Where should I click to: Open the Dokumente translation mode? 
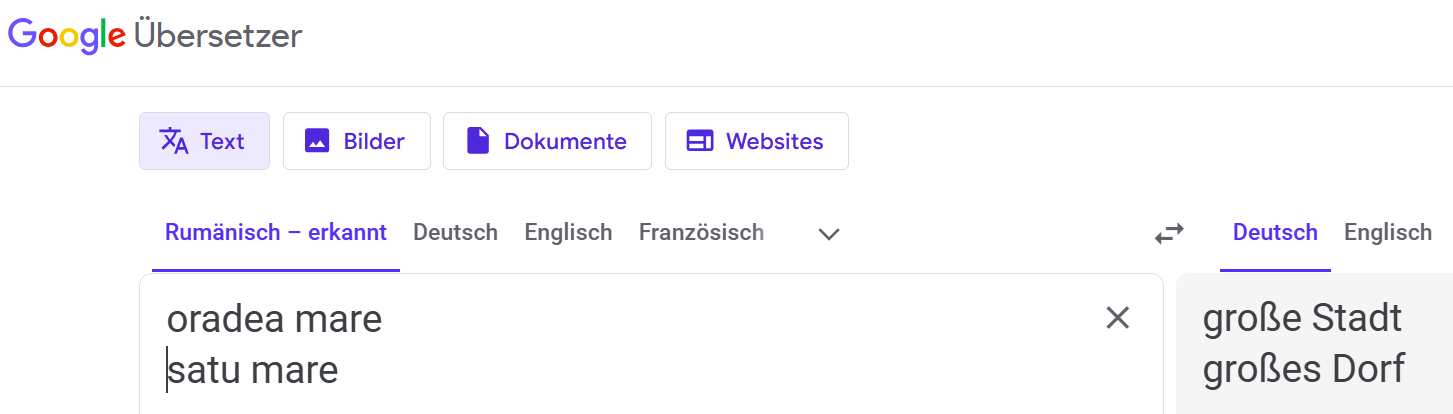coord(547,141)
